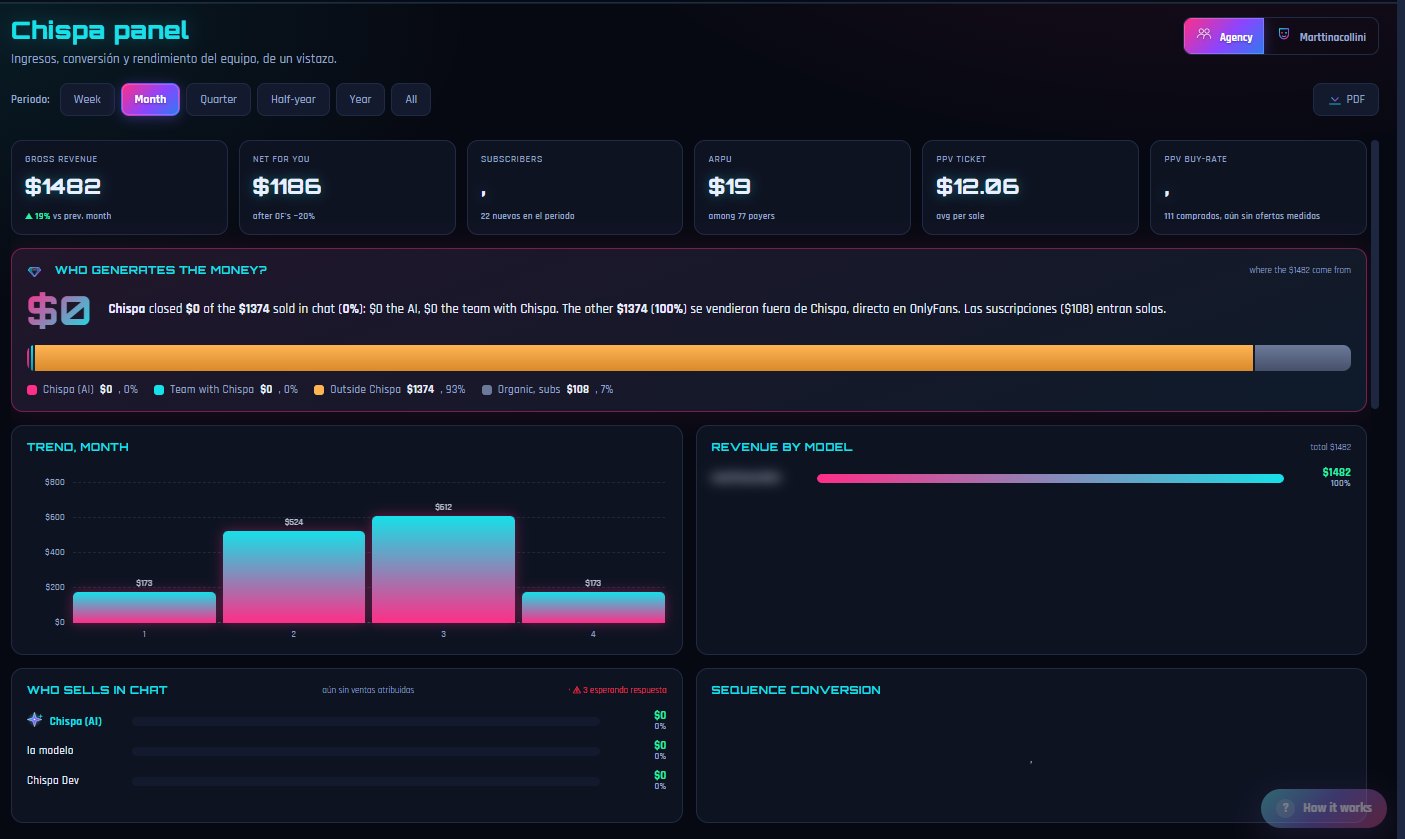The image size is (1405, 839).
Task: Switch period to Half-year
Action: (x=293, y=99)
